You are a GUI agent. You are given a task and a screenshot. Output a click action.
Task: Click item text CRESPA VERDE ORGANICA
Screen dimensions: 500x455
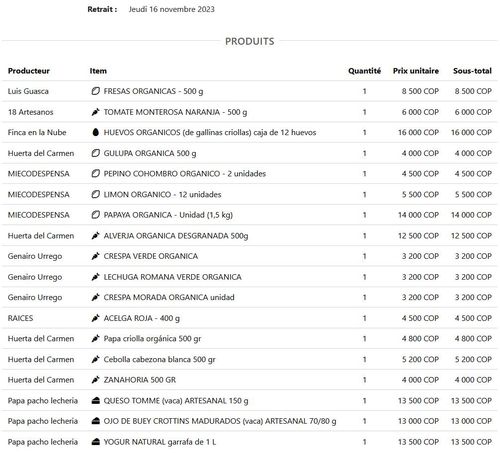[151, 256]
